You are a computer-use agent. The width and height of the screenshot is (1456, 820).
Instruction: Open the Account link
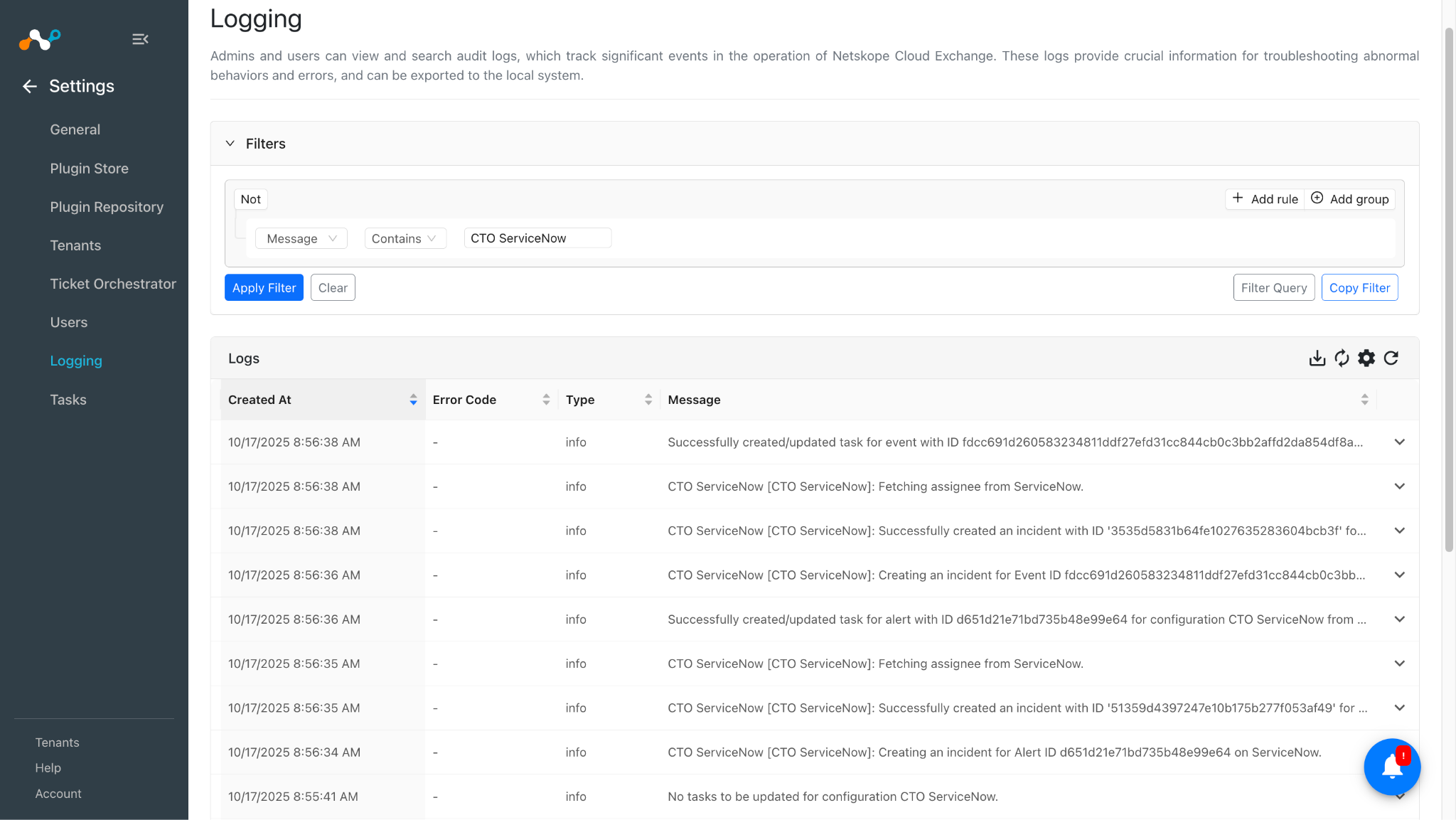58,794
